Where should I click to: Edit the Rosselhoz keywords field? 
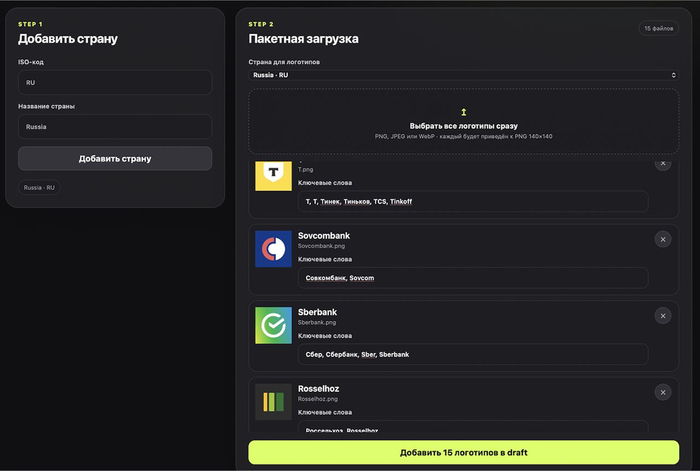[473, 427]
